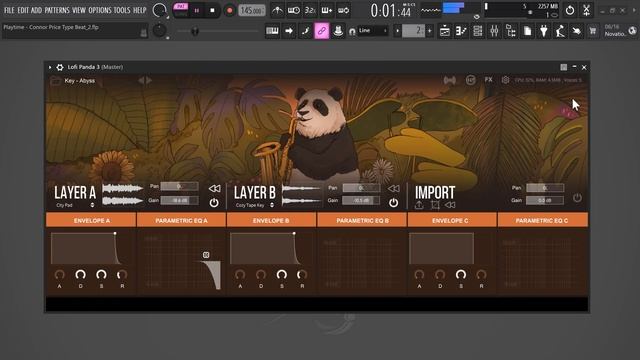Click the undo history circular arrow icon
The image size is (640, 360).
[x=570, y=10]
